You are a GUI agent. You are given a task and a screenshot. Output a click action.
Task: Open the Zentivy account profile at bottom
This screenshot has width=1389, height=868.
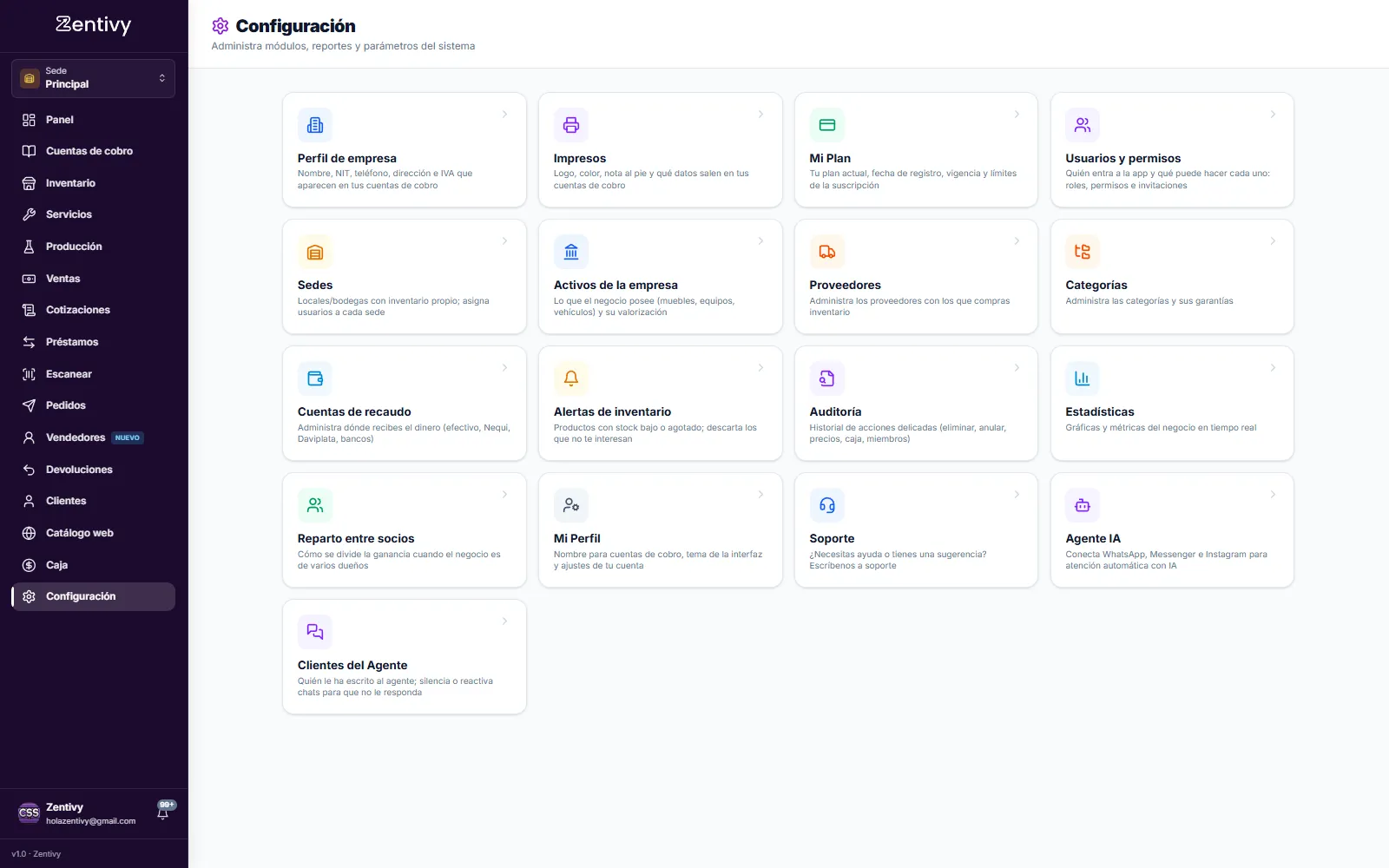pyautogui.click(x=78, y=813)
